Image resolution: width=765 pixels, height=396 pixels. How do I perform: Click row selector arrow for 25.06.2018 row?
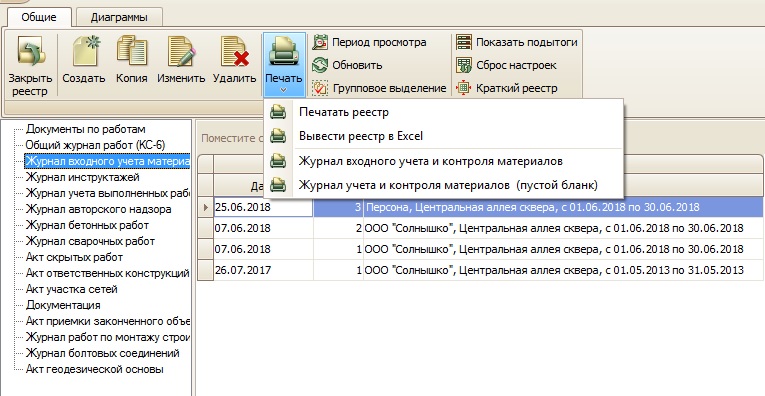[x=205, y=207]
